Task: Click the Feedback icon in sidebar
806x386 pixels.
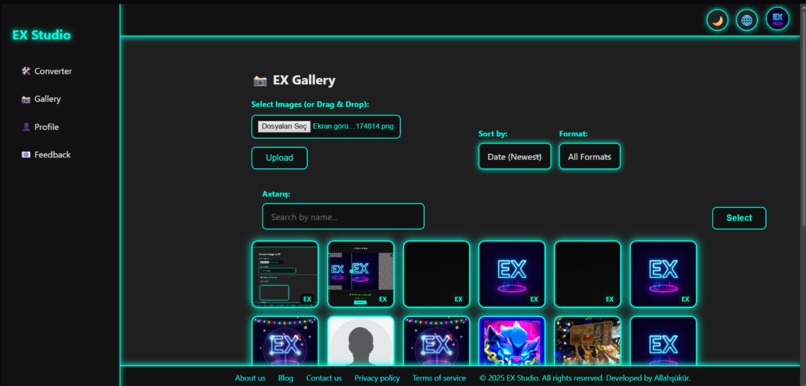Action: point(26,155)
